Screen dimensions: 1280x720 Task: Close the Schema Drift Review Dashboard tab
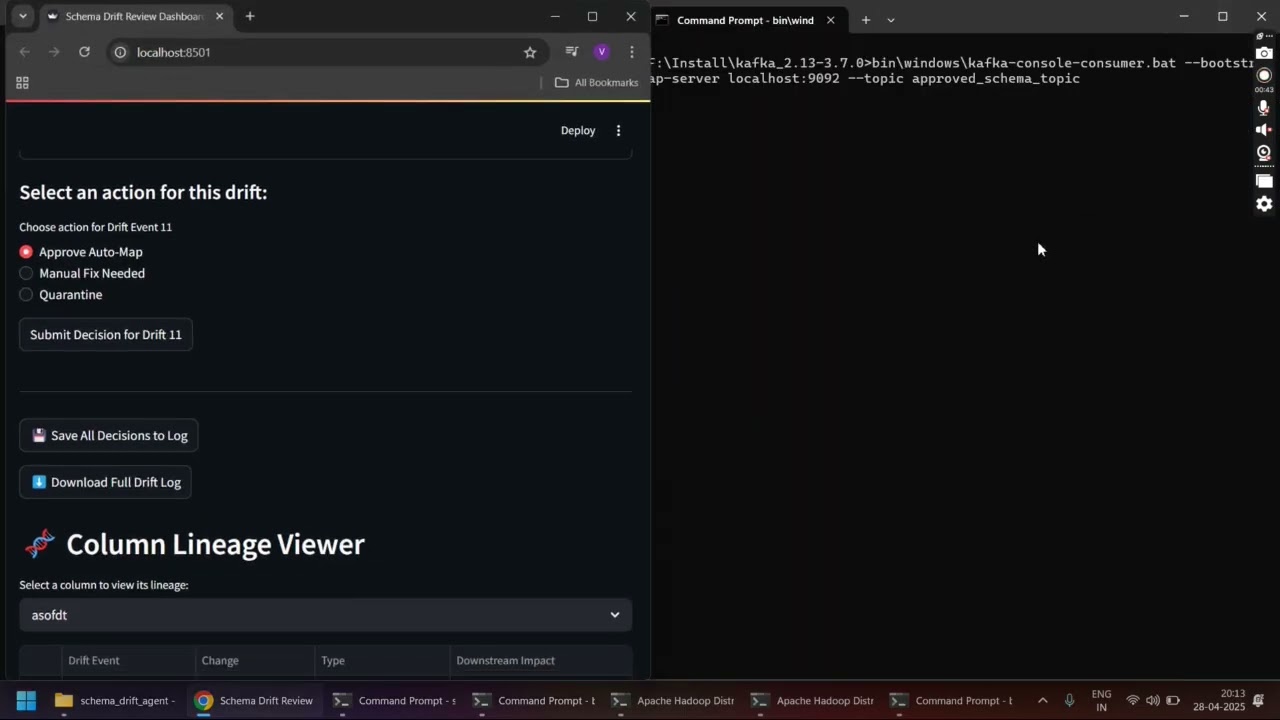click(x=219, y=16)
